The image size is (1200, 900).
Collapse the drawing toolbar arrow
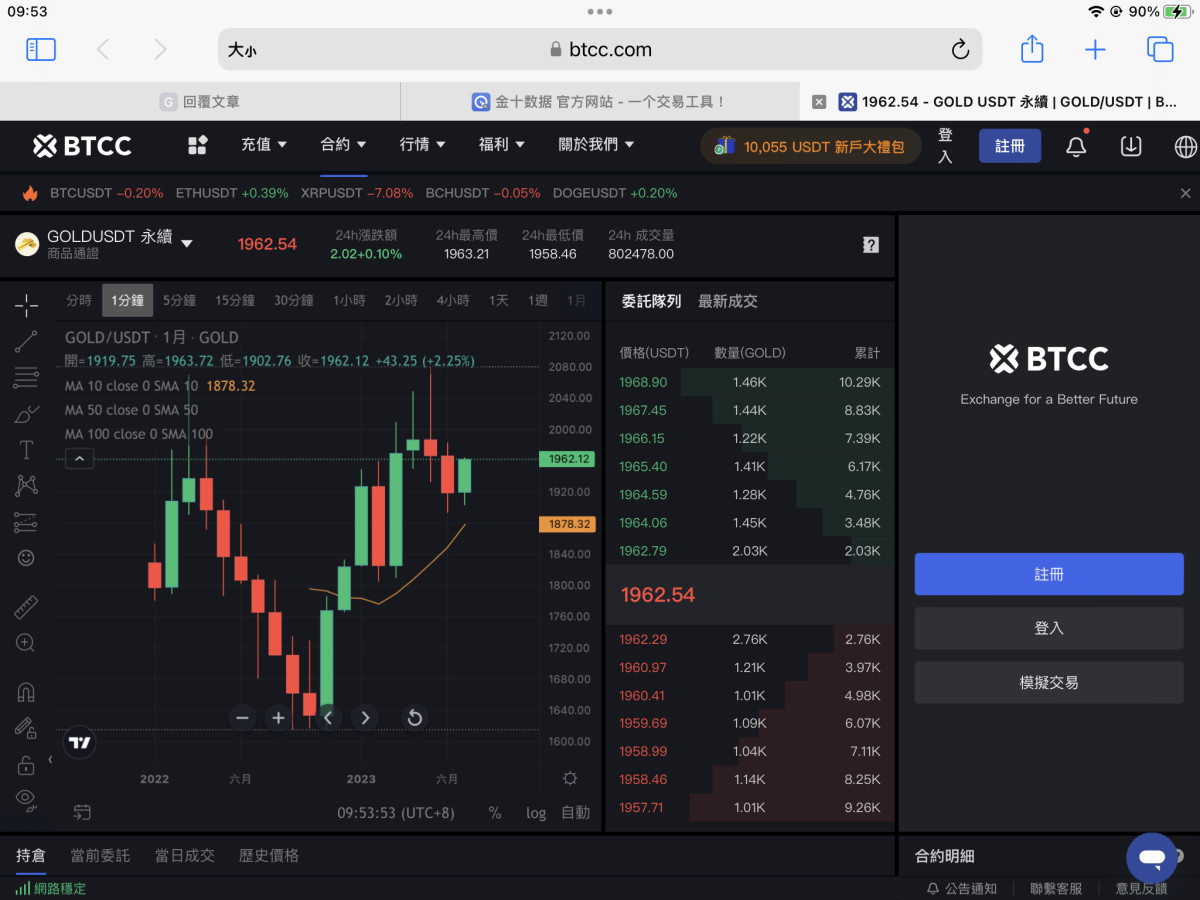tap(50, 760)
